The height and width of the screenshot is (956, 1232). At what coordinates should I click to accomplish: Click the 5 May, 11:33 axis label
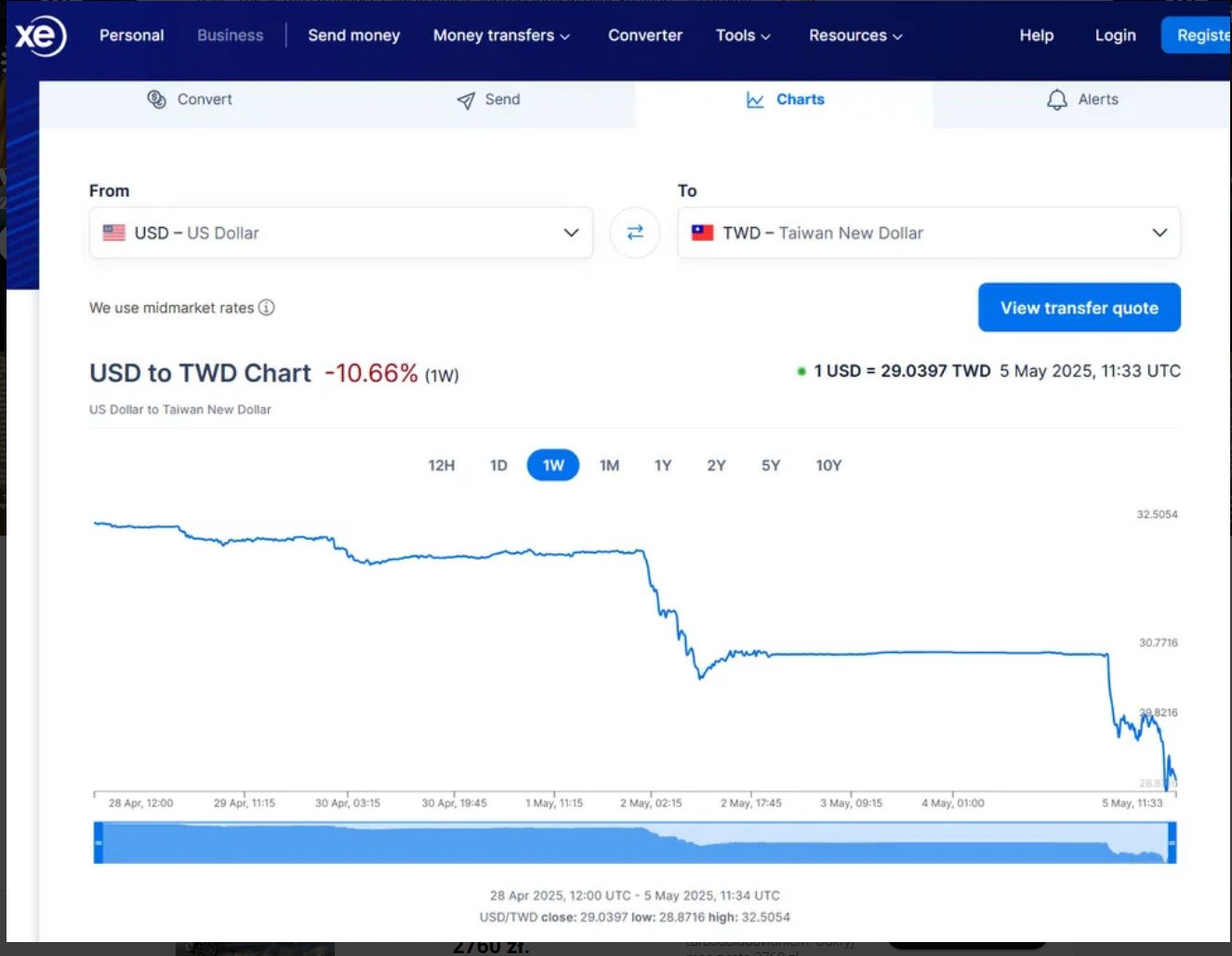(x=1133, y=803)
